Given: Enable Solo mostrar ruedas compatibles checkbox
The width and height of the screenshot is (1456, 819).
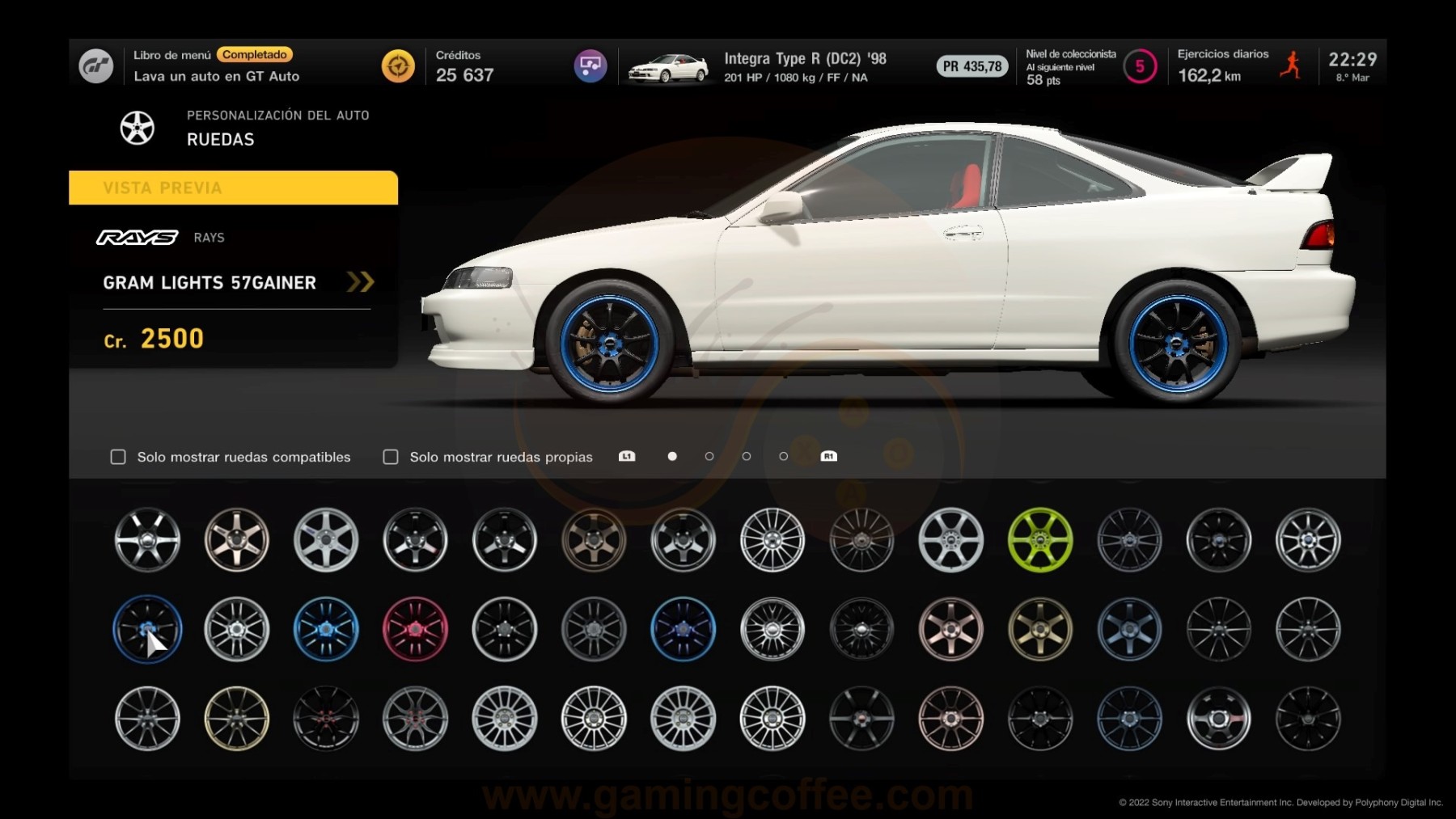Looking at the screenshot, I should (x=118, y=457).
